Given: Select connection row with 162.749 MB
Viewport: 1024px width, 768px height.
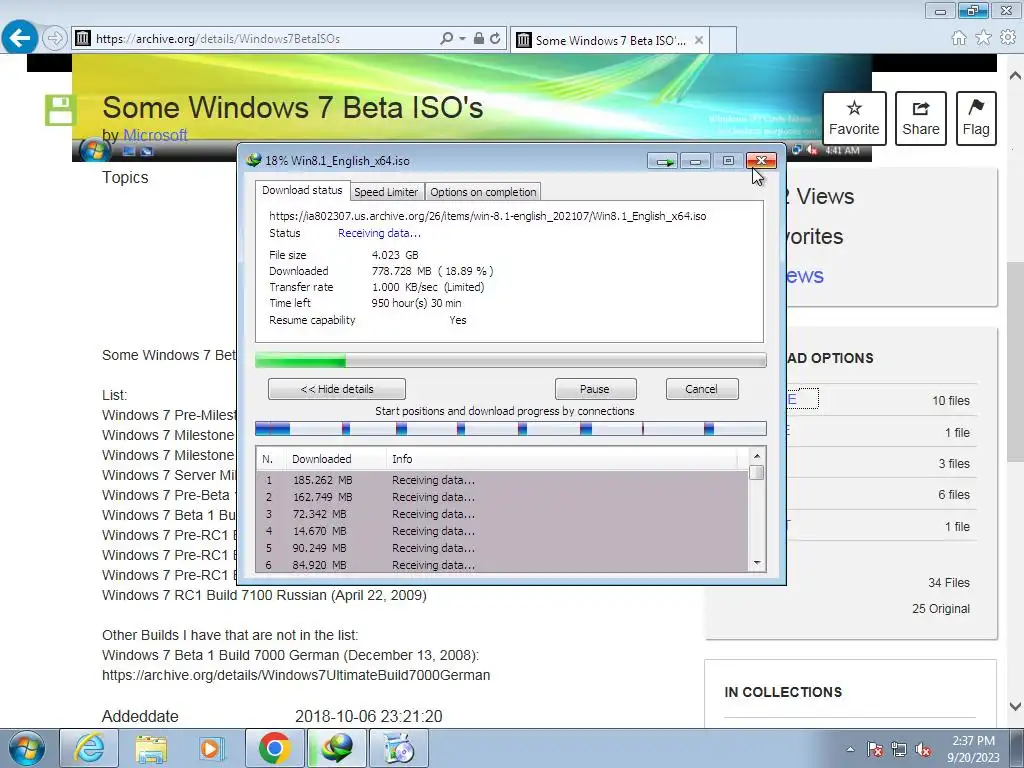Looking at the screenshot, I should tap(503, 497).
